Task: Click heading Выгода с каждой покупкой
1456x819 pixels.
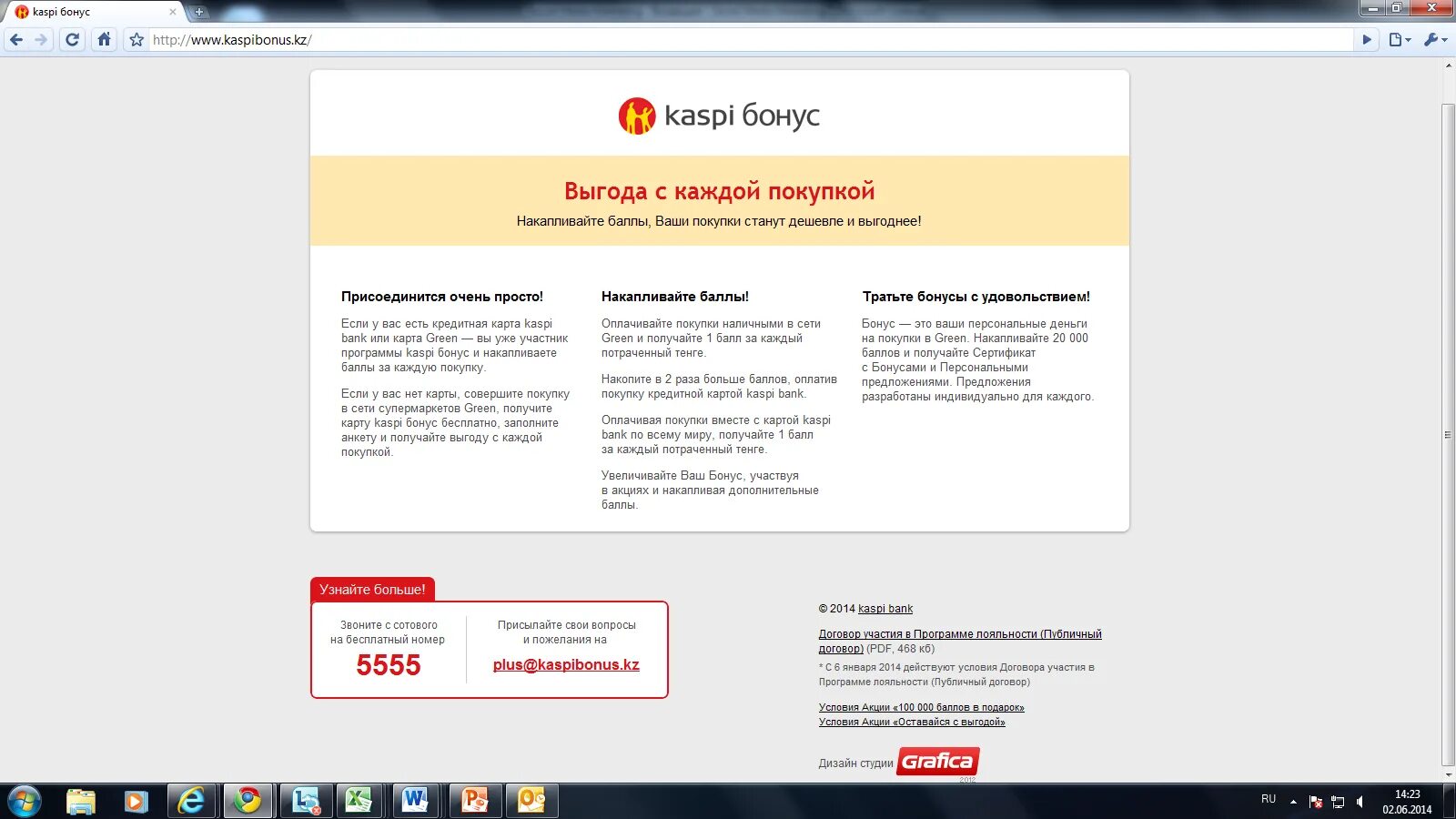Action: pyautogui.click(x=719, y=191)
